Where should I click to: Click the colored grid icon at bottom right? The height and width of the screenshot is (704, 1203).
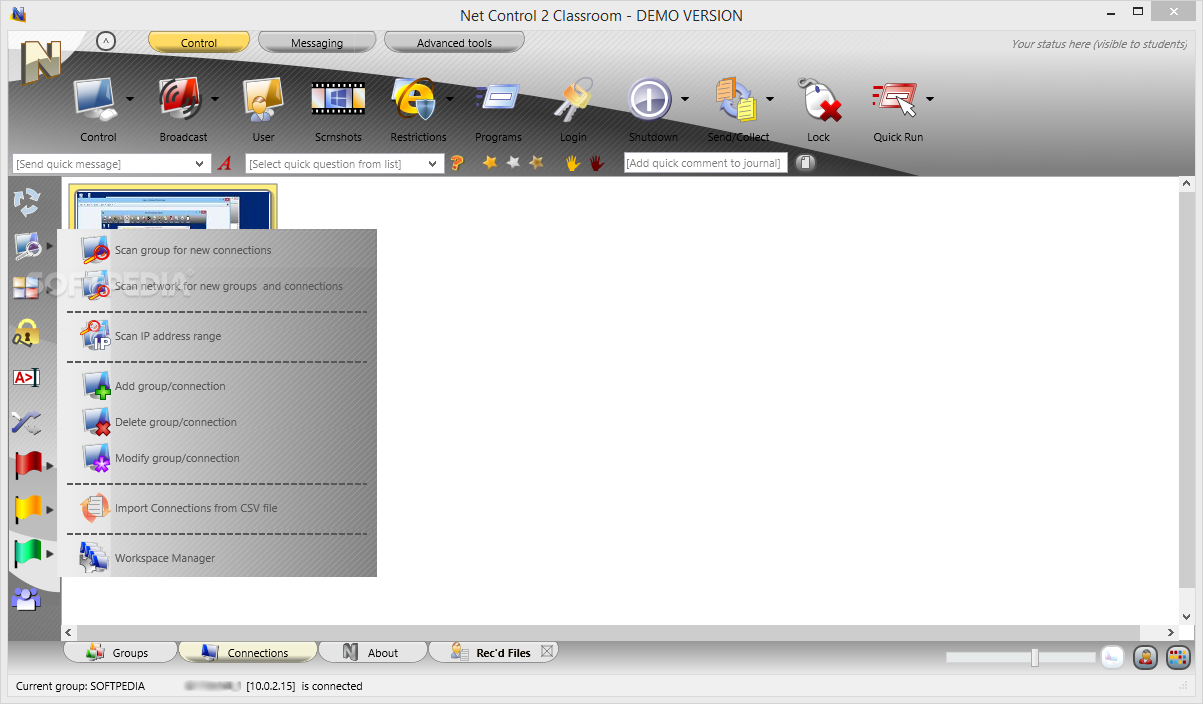[1179, 657]
